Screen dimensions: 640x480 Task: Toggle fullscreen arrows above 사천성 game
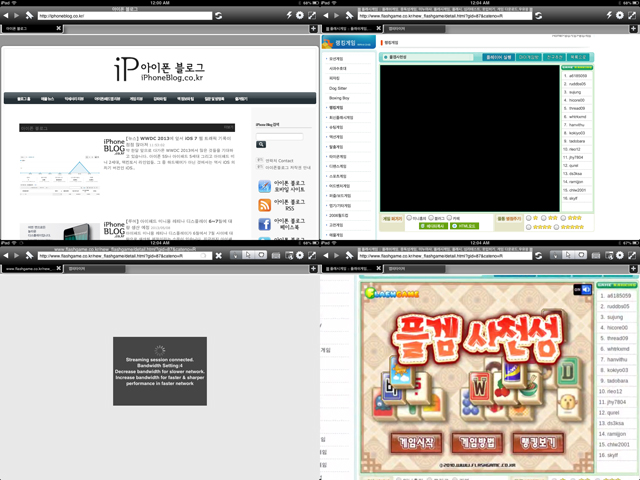coord(632,255)
